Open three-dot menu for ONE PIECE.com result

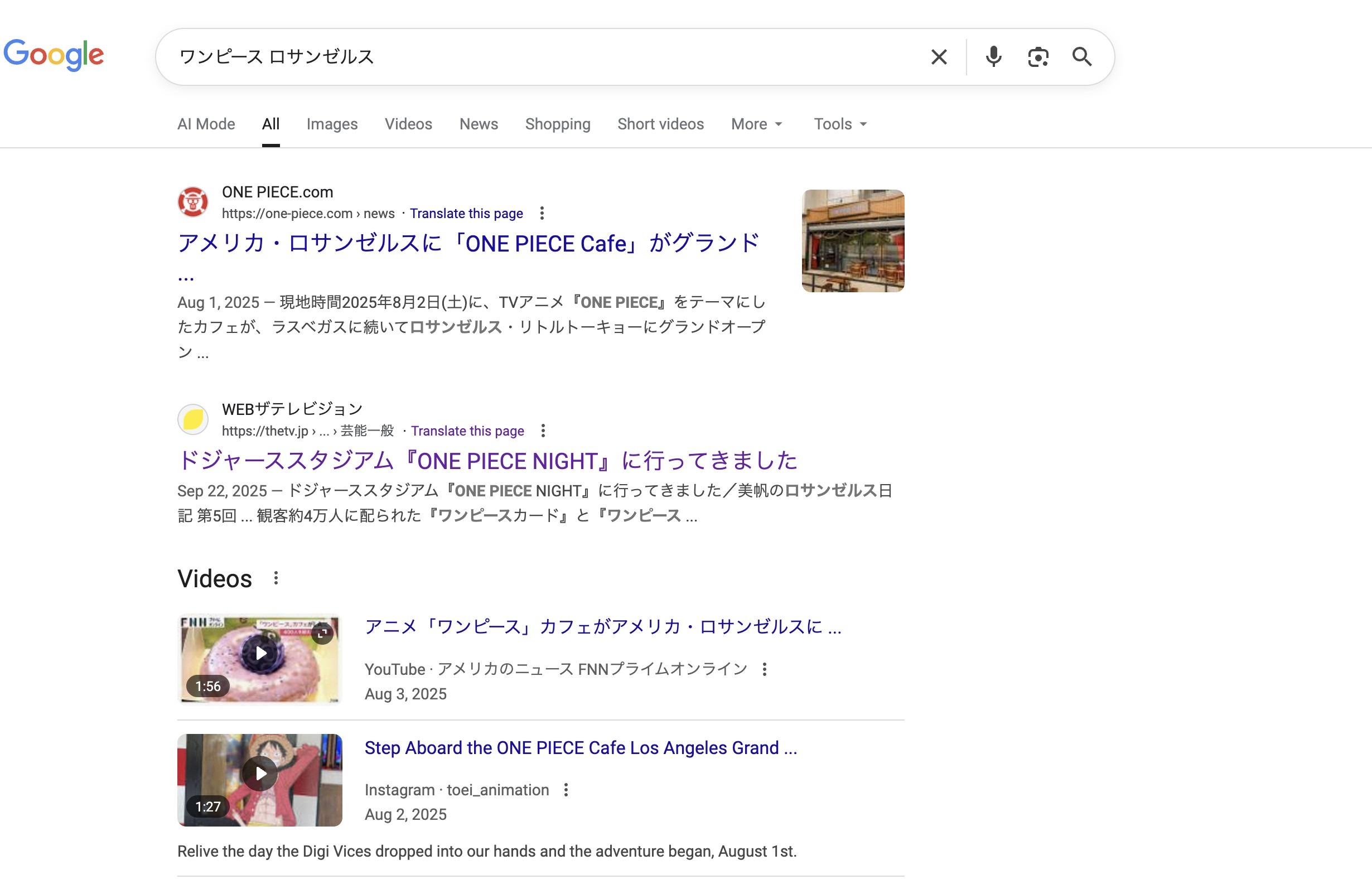point(542,213)
